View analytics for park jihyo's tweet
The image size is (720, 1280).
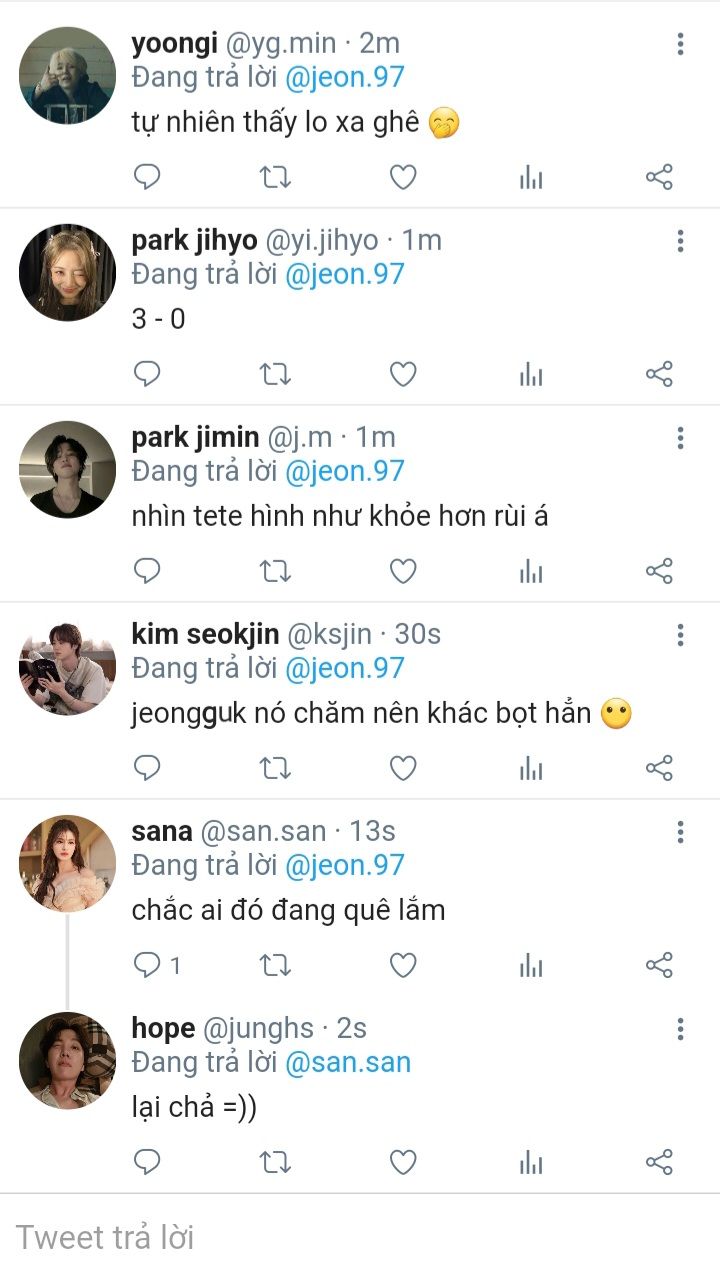point(531,375)
